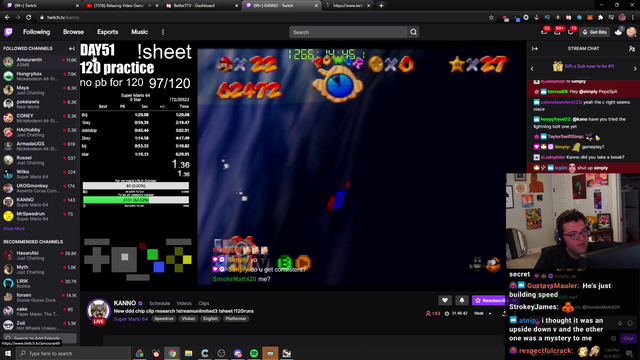Screen dimensions: 640x360
Task: Open HasanAbi in recommended channels
Action: click(x=40, y=255)
